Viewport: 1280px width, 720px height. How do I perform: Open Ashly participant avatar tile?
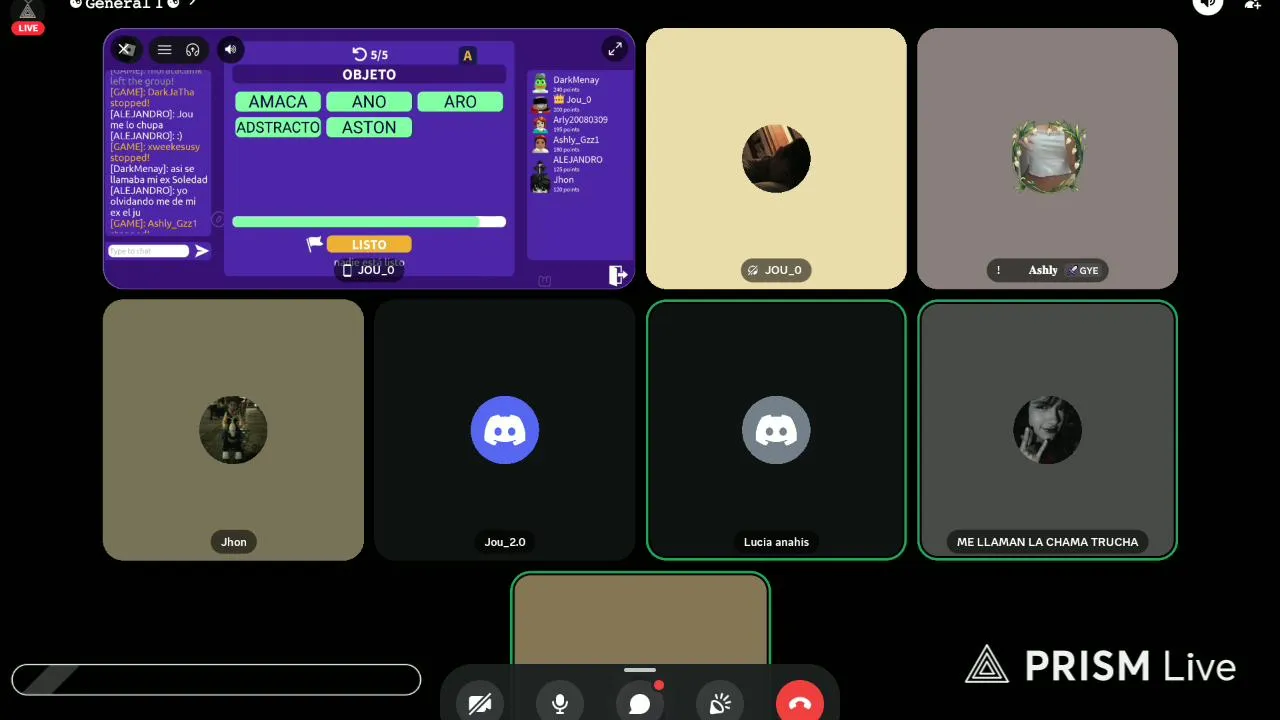tap(1048, 158)
